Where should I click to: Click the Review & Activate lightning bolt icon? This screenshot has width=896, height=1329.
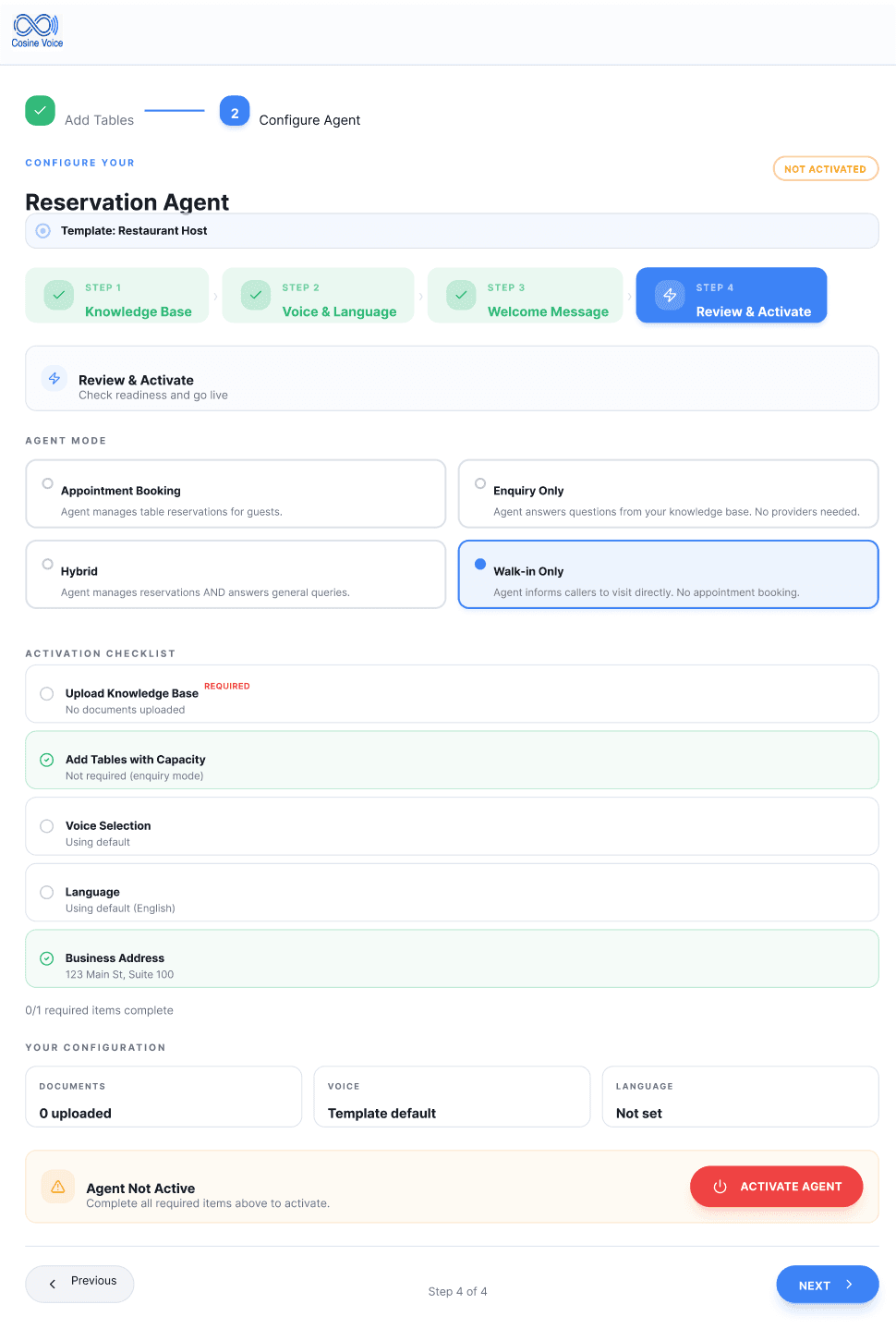point(54,378)
